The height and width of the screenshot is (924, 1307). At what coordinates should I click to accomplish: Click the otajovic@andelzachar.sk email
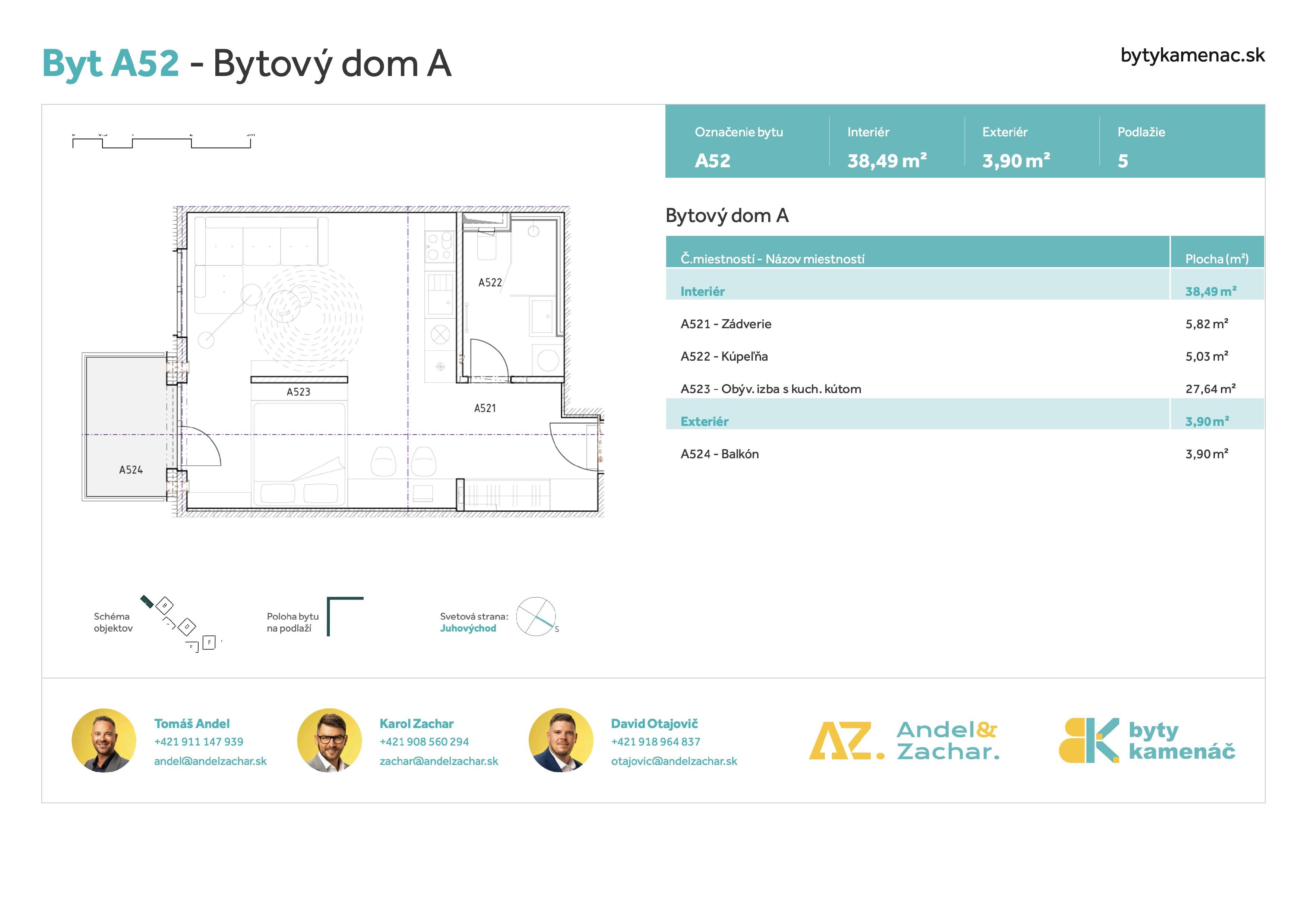[674, 761]
